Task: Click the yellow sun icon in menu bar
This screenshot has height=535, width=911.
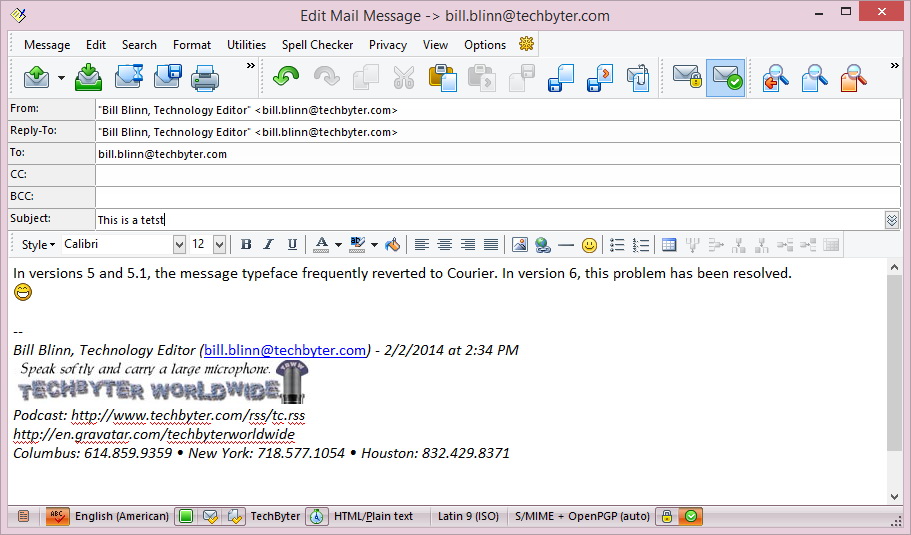Action: coord(526,44)
